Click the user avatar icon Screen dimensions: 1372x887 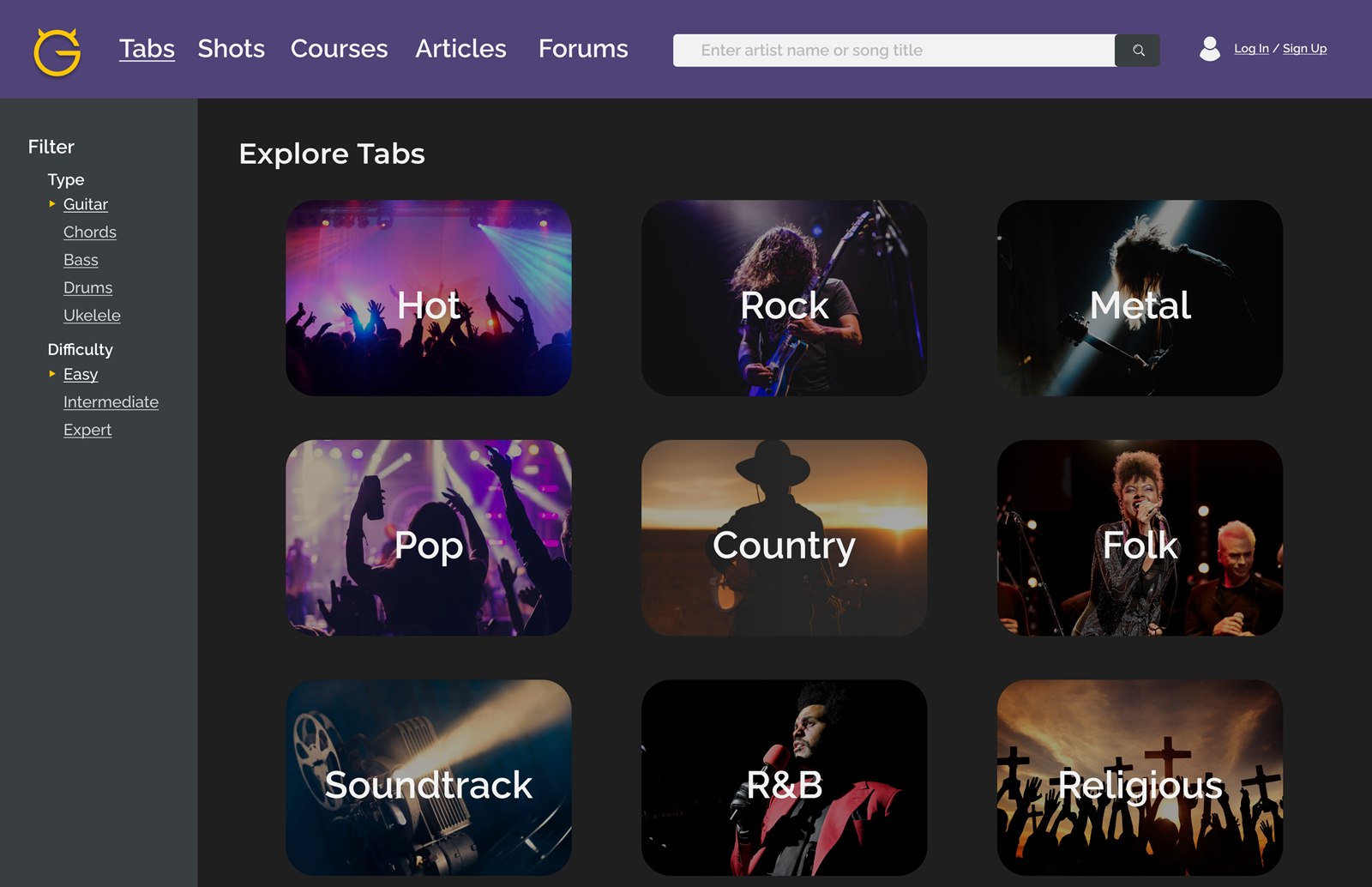click(x=1209, y=49)
